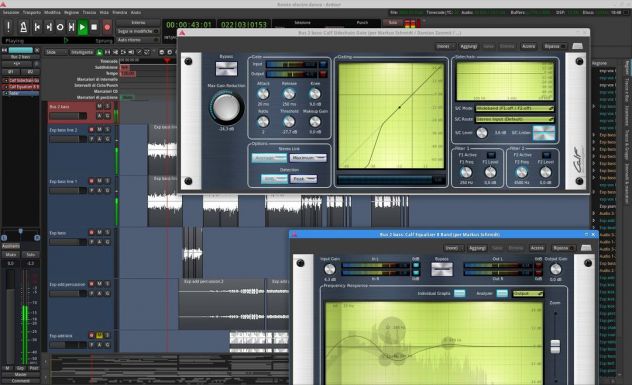Toggle Auto ritorno button
Image resolution: width=632 pixels, height=385 pixels.
click(x=138, y=40)
